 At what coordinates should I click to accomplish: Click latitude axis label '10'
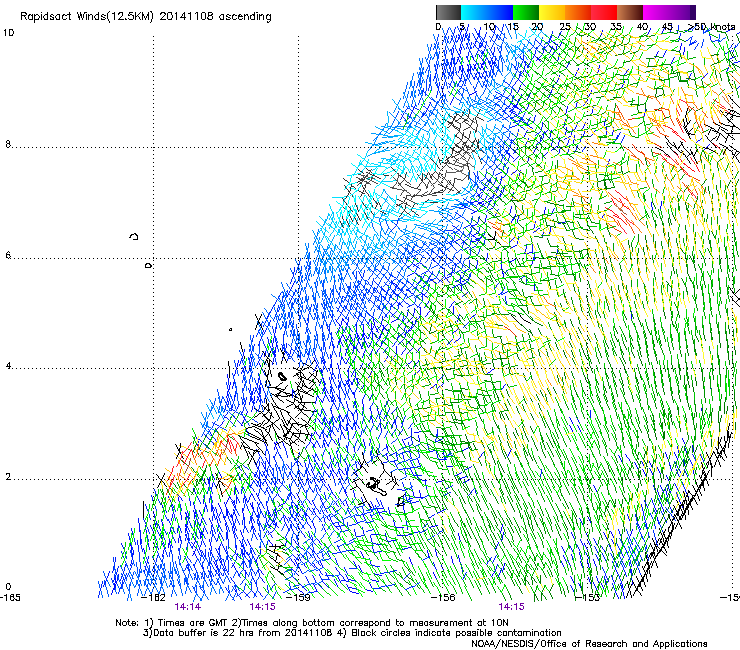click(8, 33)
